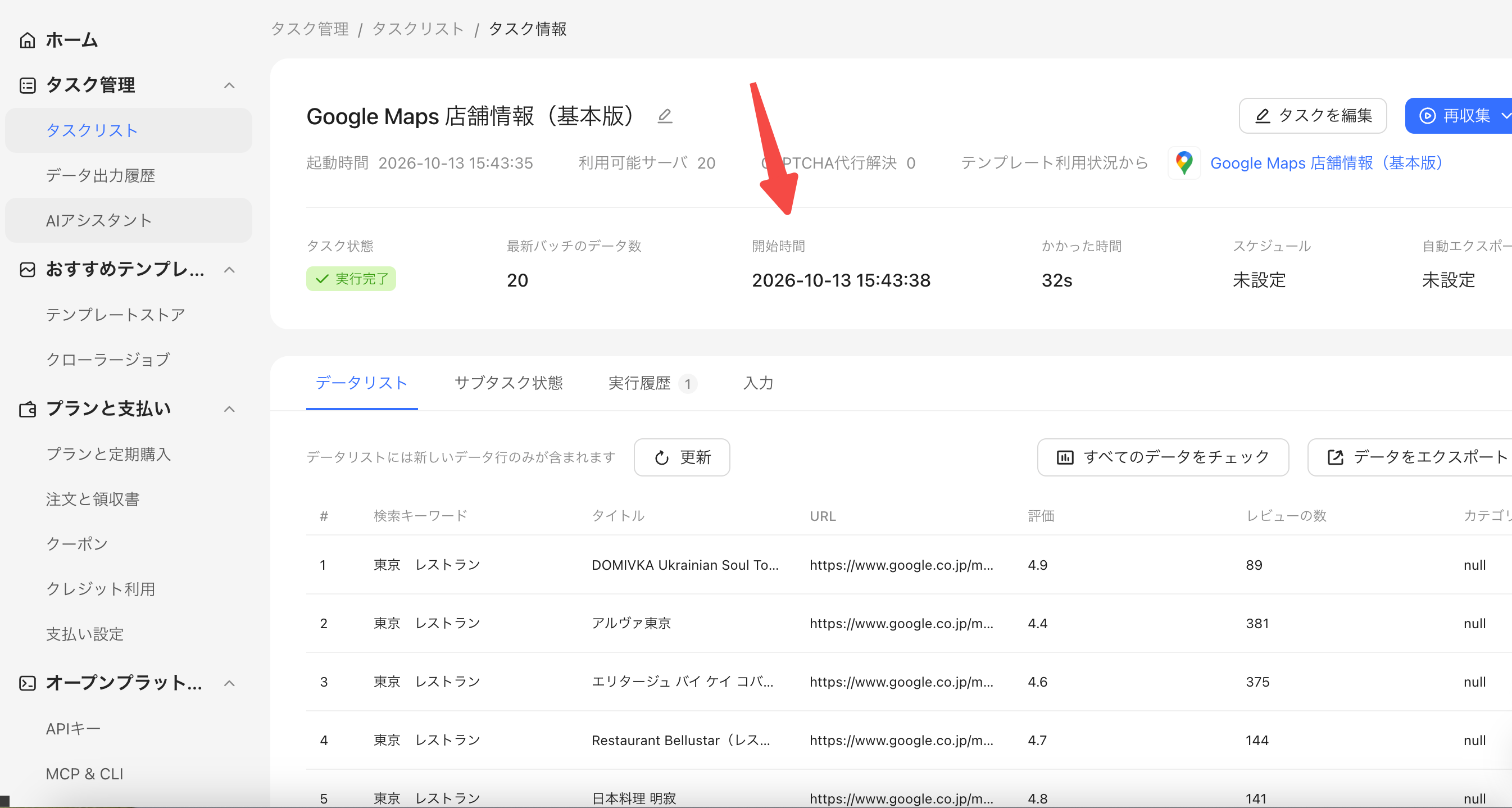1512x808 pixels.
Task: Open AIアシスタント in sidebar
Action: [129, 220]
